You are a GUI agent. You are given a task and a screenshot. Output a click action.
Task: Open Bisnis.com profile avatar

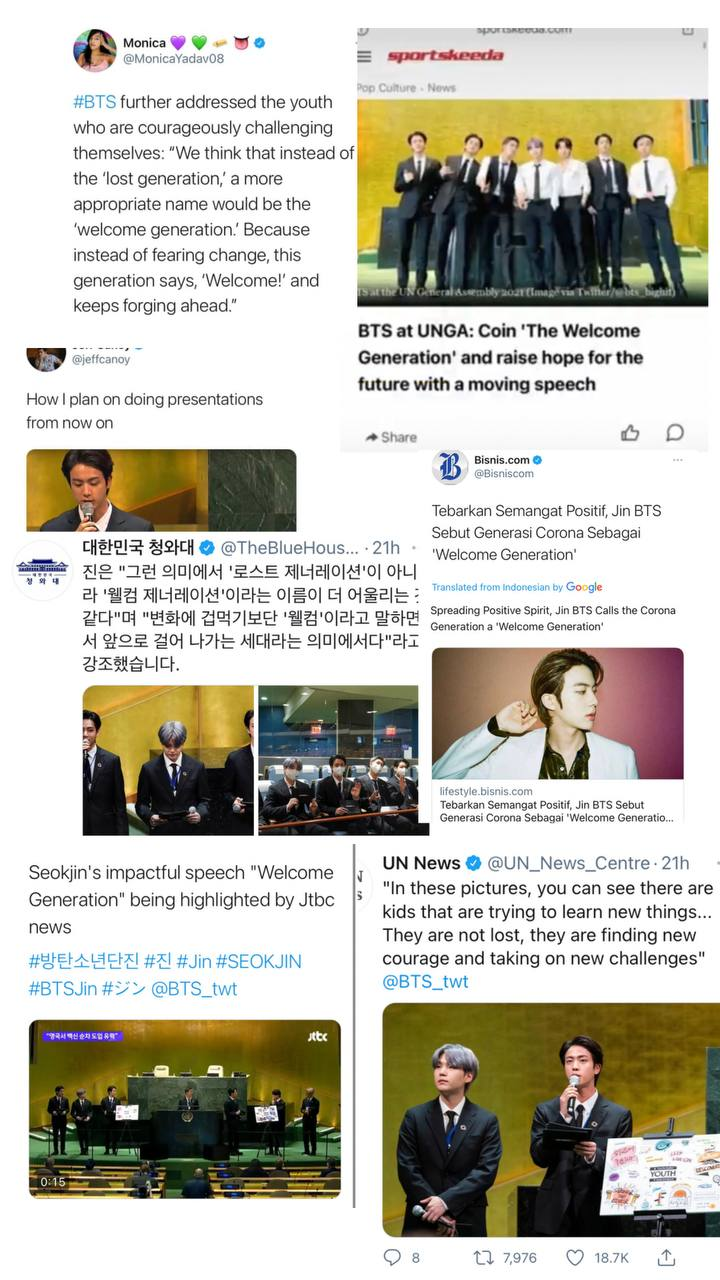tap(450, 466)
